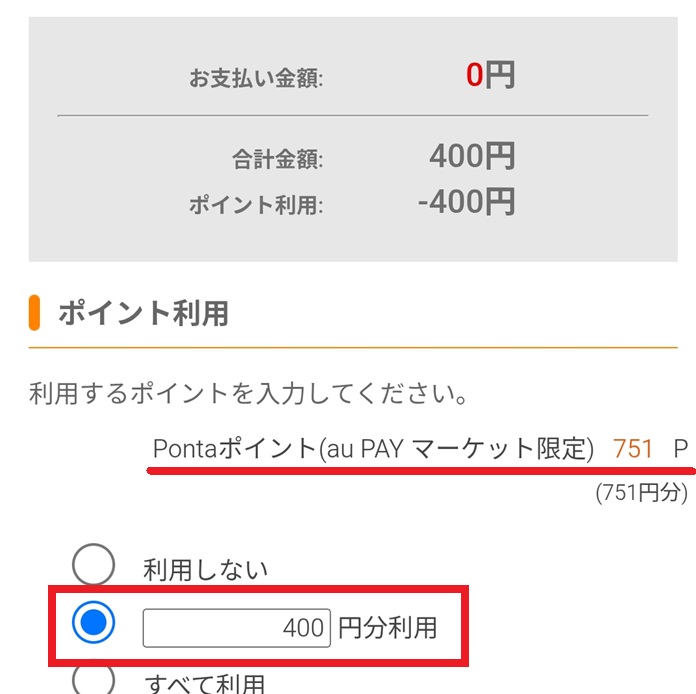Click the Pontaポイント(au PAY マーケット限定) text
696x694 pixels.
tap(373, 448)
